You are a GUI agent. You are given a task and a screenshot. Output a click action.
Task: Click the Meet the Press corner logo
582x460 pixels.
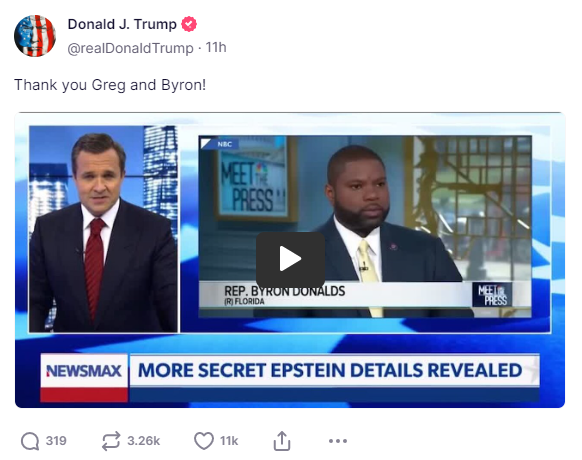492,295
